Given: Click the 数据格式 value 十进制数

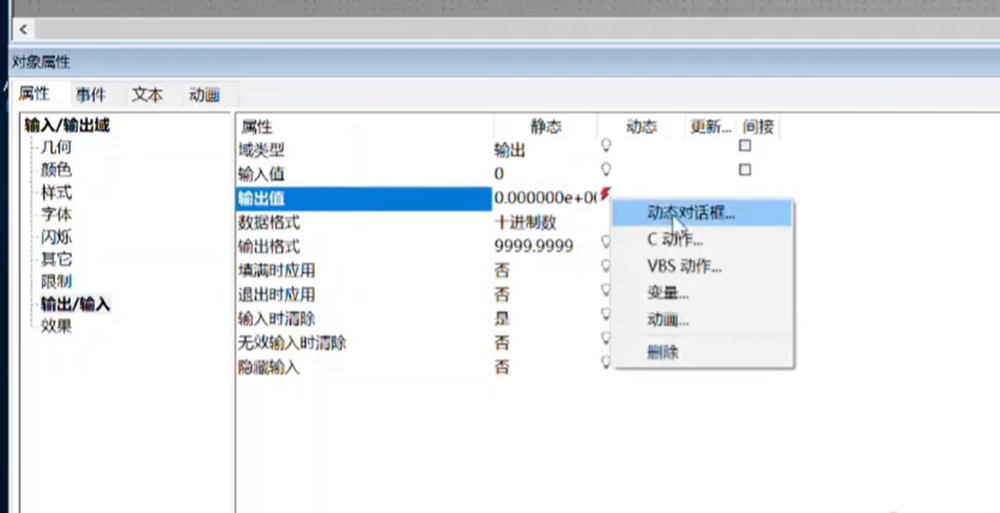Looking at the screenshot, I should click(x=525, y=222).
